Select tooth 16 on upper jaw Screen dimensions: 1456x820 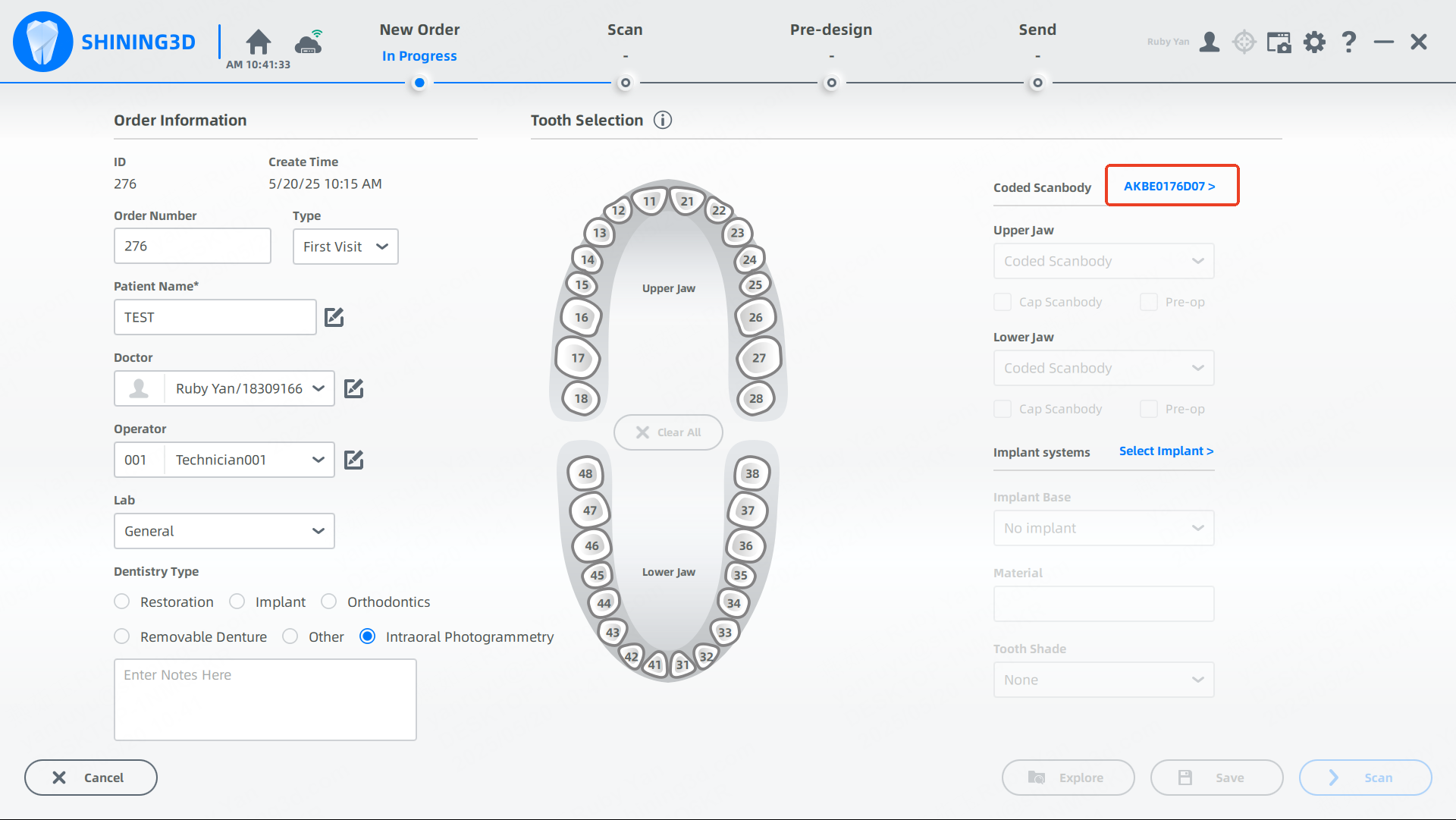[582, 317]
